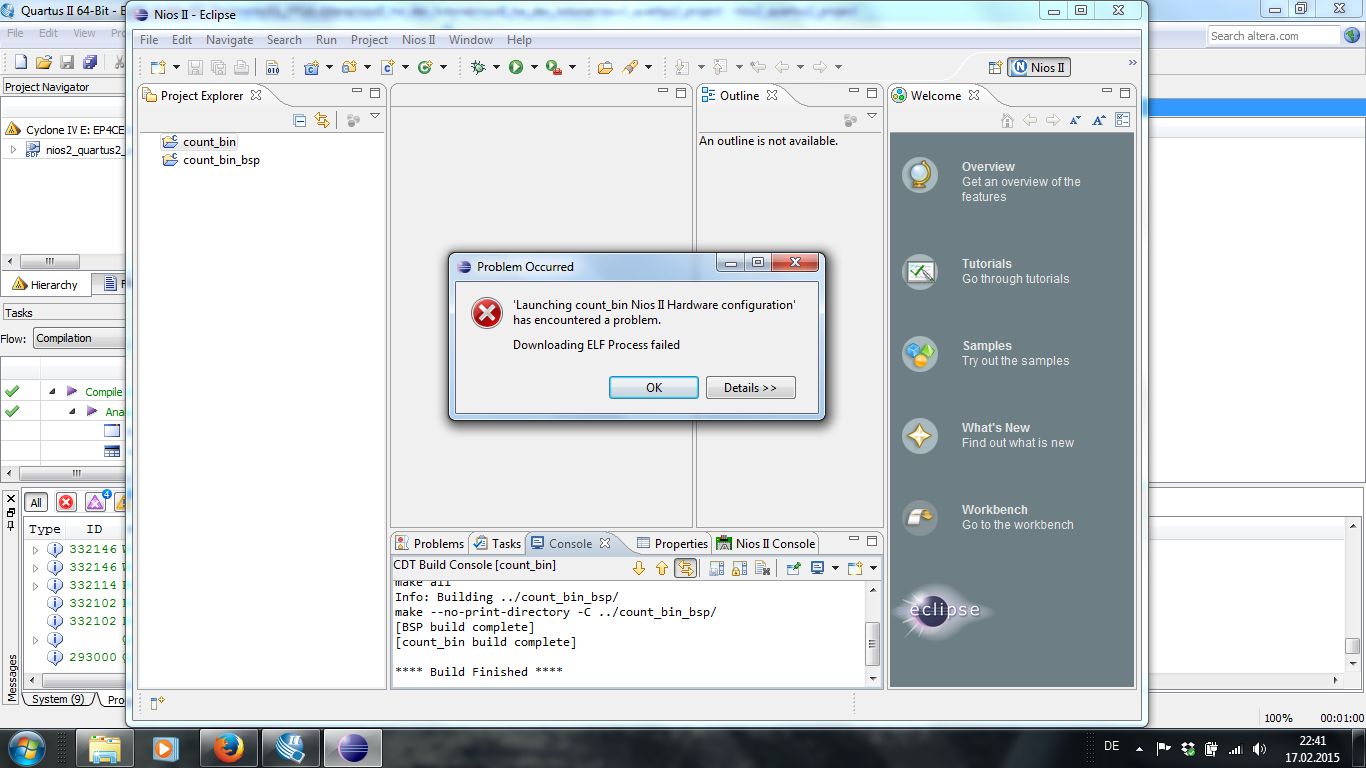Click the green Run button icon
The height and width of the screenshot is (768, 1366).
(x=516, y=67)
